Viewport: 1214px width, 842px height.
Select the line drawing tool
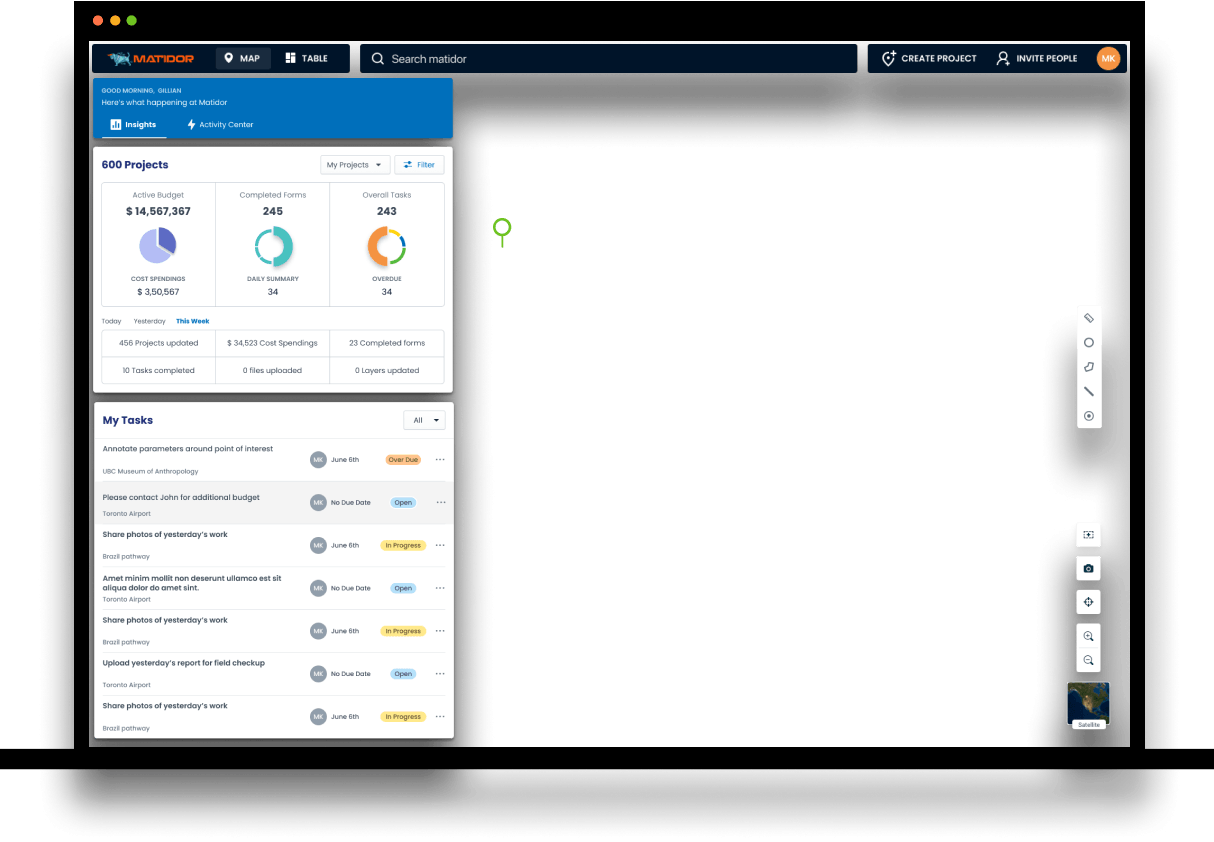pyautogui.click(x=1089, y=392)
